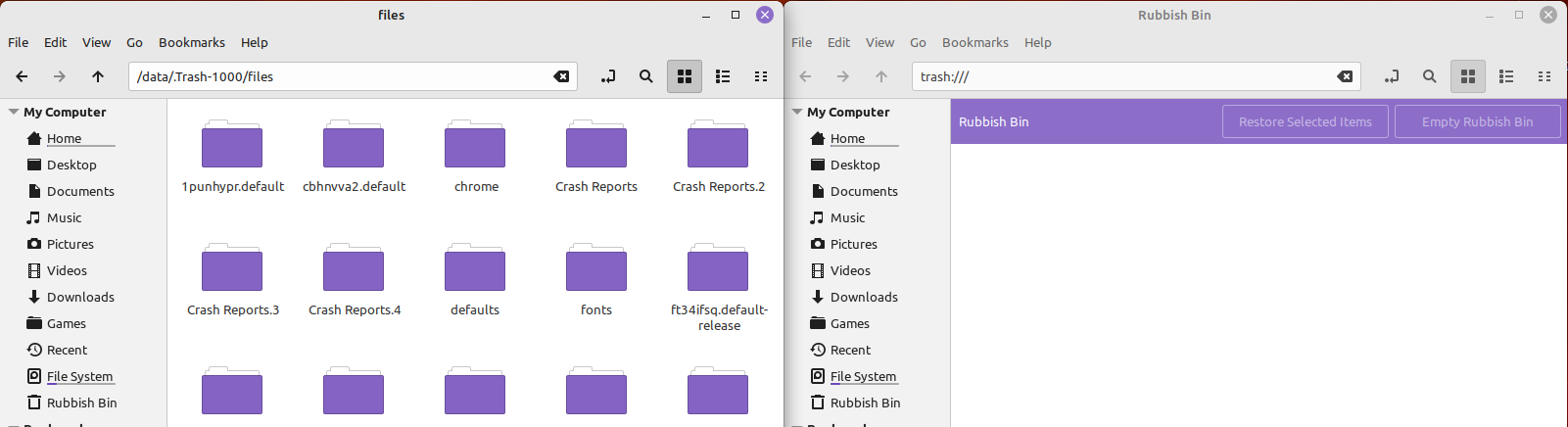
Task: Select the fonts folder
Action: [596, 280]
